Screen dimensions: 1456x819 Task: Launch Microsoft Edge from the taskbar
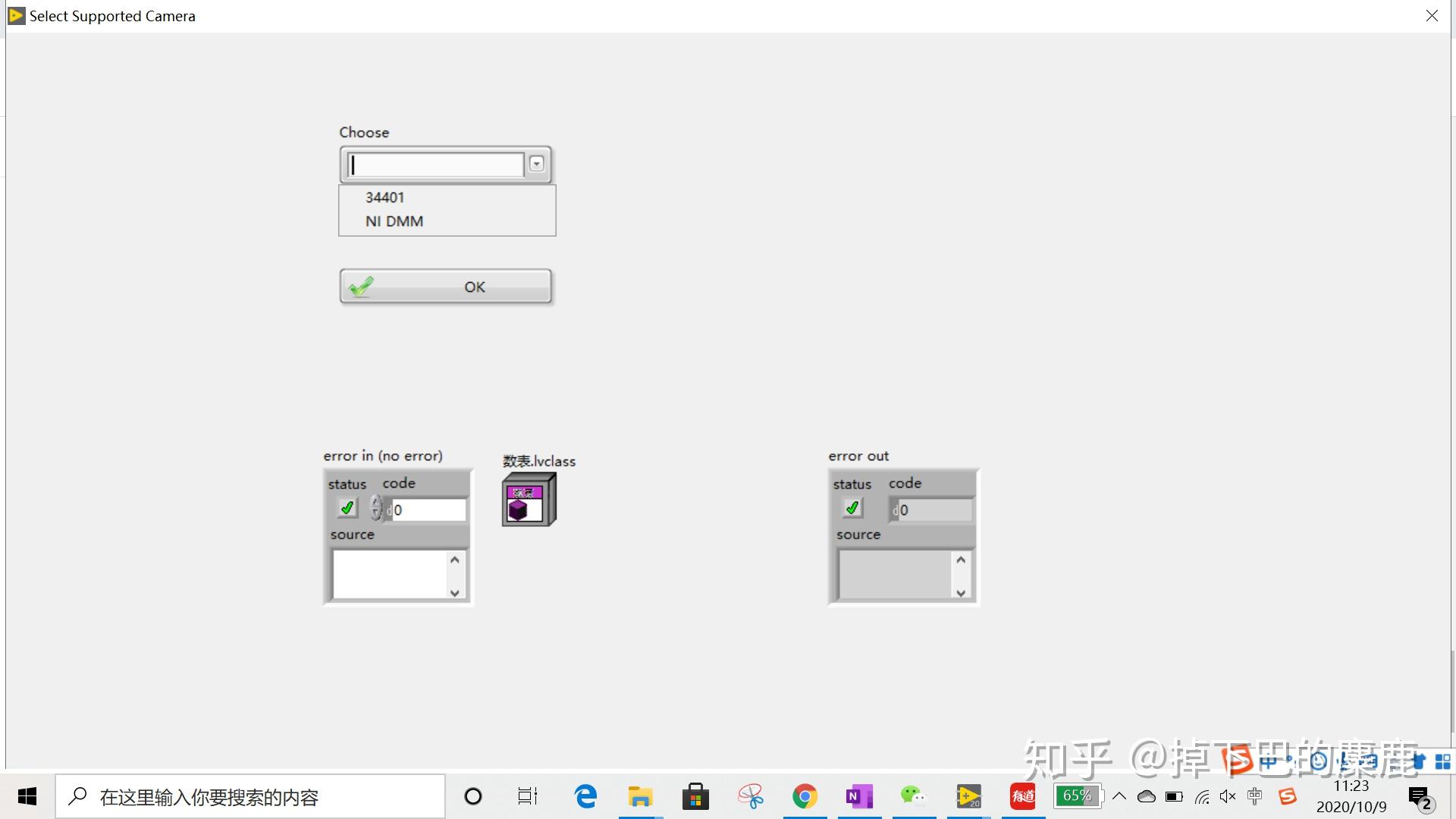[x=585, y=796]
